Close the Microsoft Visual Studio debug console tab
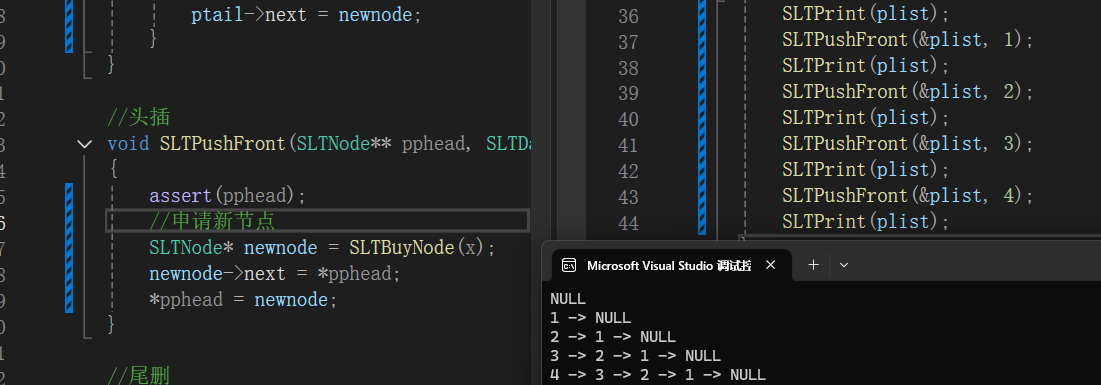Screen dimensions: 1101x385 click(x=770, y=265)
